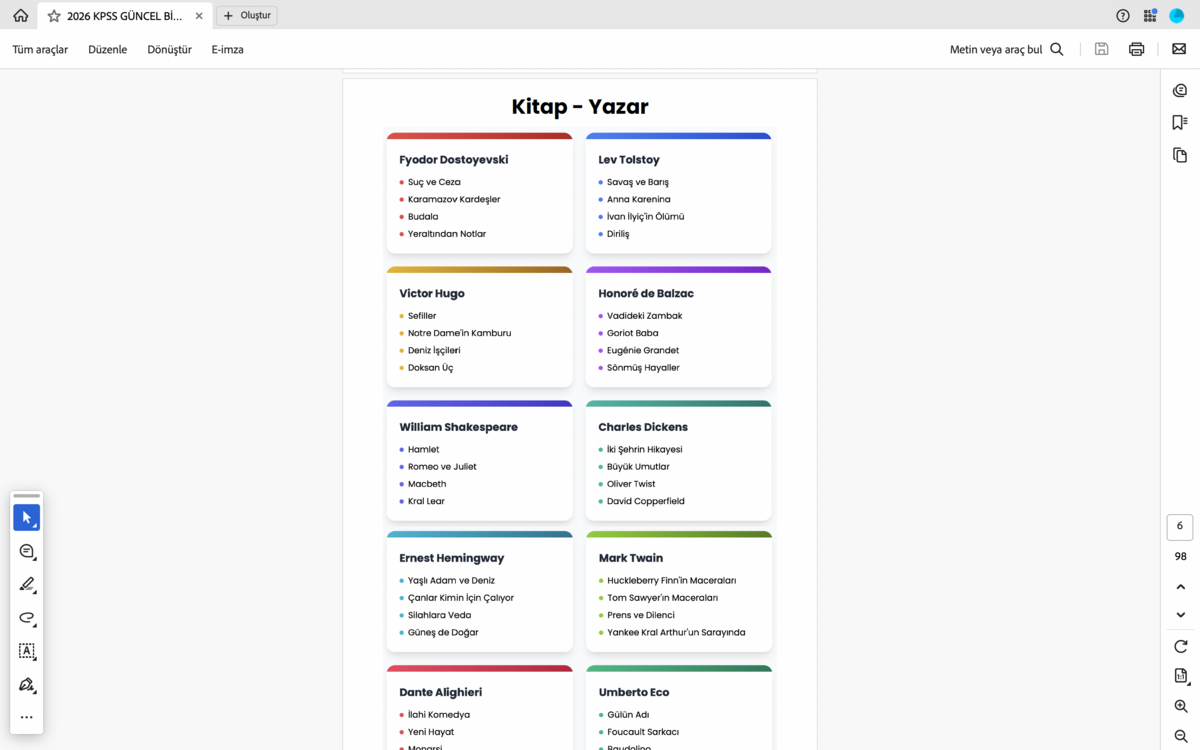Screen dimensions: 1200x750
Task: Go to the previous page up arrow
Action: (x=1180, y=587)
